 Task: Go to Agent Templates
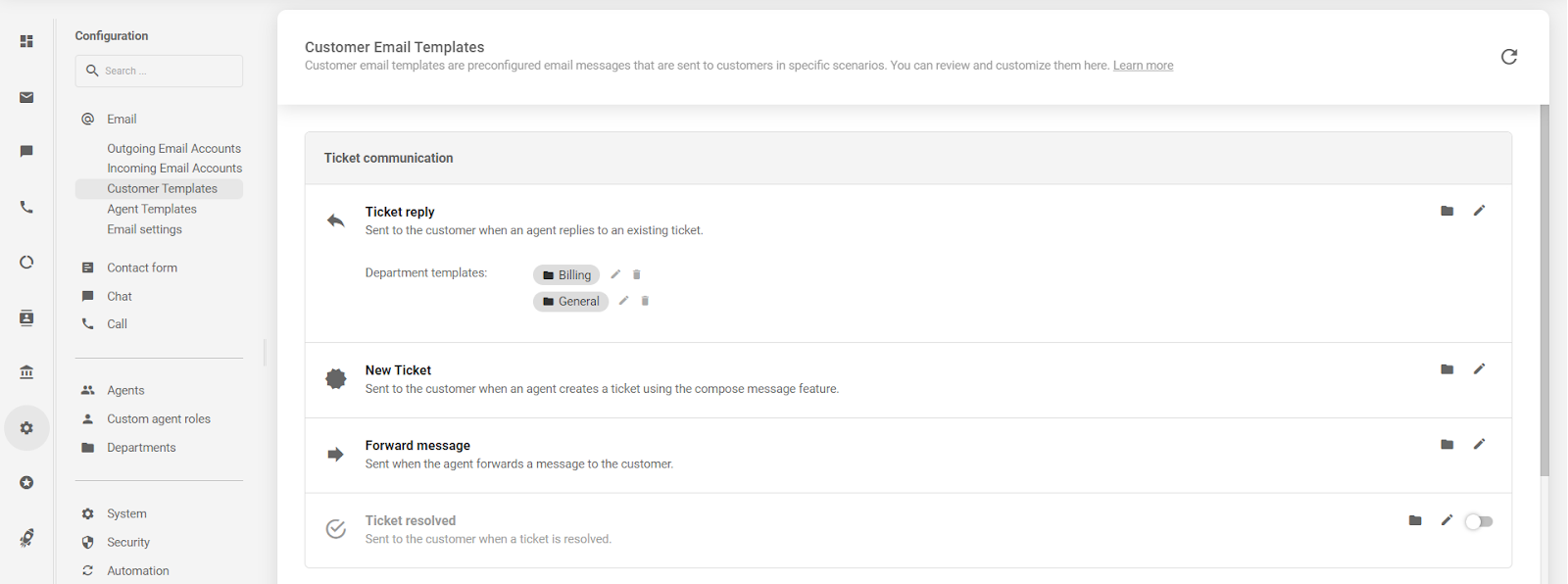tap(152, 209)
